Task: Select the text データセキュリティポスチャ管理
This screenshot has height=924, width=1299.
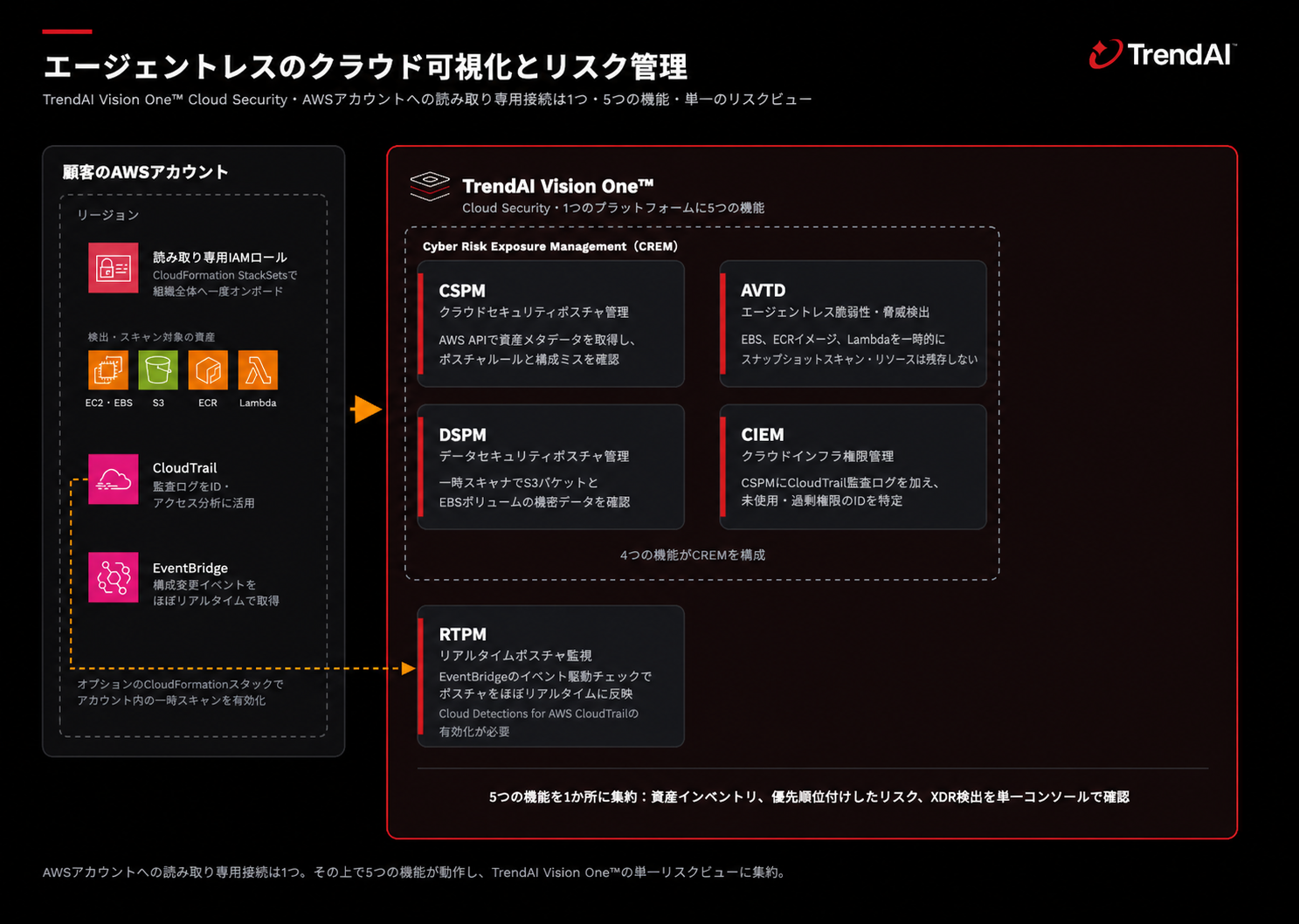Action: coord(534,456)
